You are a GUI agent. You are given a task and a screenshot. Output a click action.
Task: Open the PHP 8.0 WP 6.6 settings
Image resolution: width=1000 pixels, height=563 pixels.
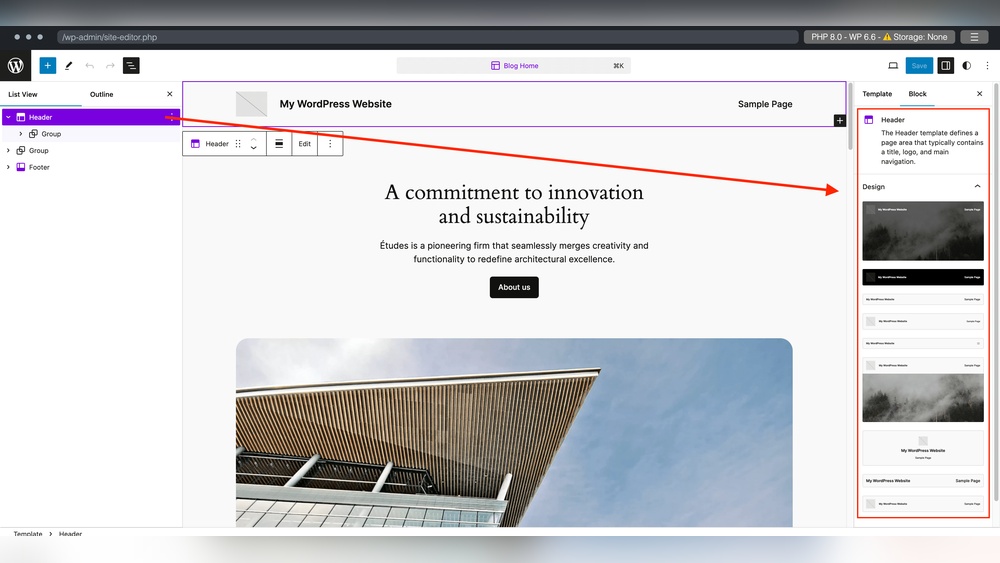tap(879, 37)
